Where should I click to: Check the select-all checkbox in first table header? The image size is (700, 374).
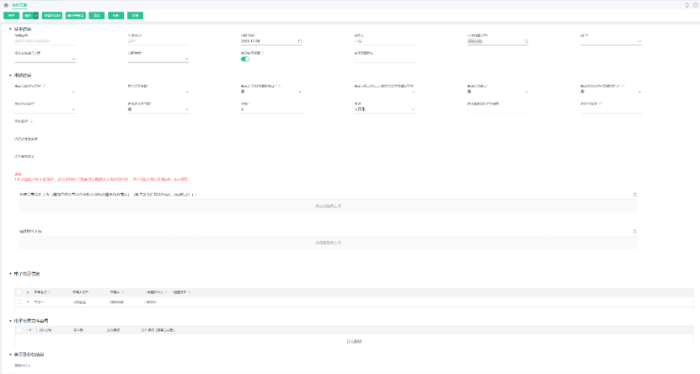(19, 292)
